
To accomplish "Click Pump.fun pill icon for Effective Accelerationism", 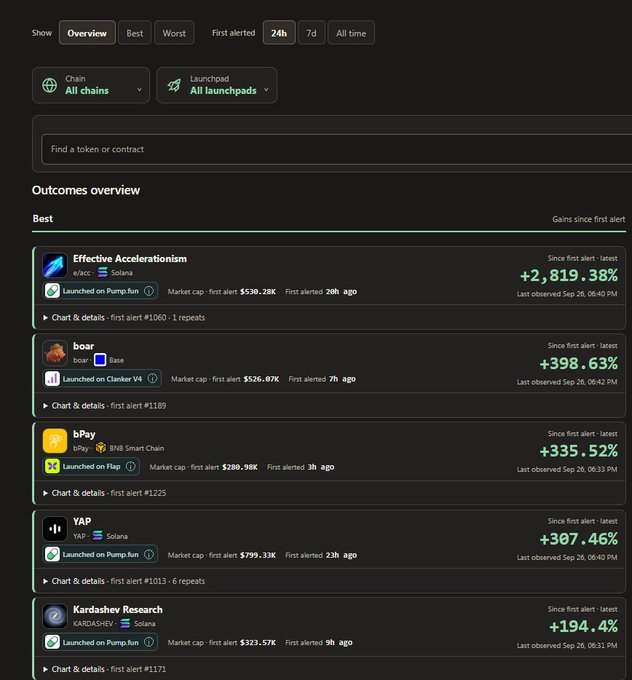I will pos(52,291).
